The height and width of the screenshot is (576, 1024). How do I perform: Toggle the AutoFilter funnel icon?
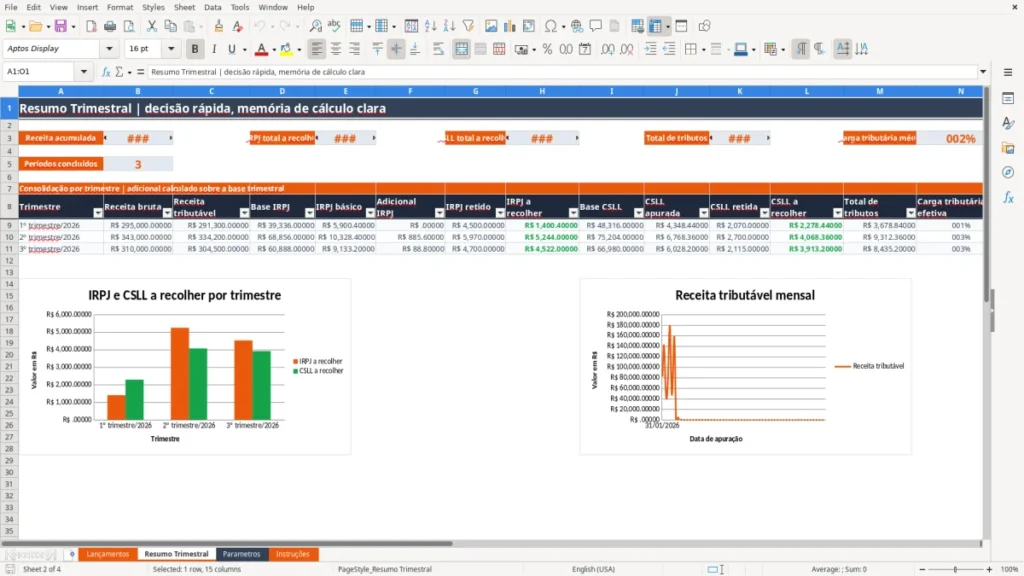tap(468, 26)
